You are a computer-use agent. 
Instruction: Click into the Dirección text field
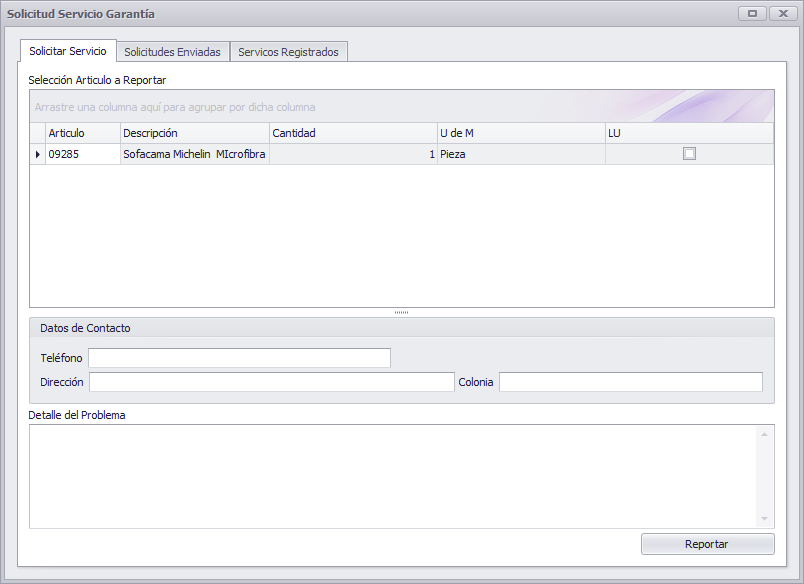click(x=272, y=382)
